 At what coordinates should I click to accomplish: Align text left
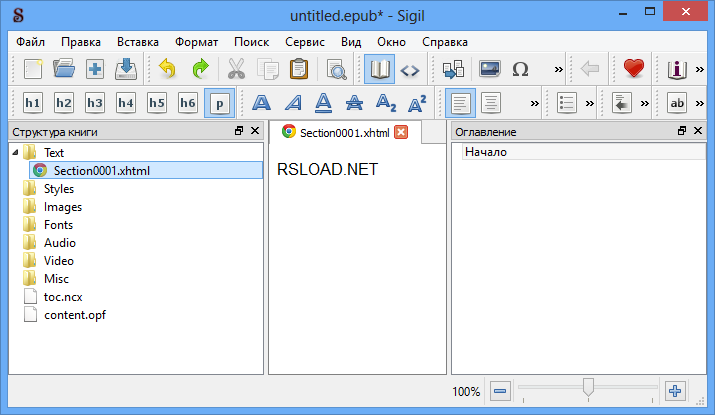tap(460, 103)
